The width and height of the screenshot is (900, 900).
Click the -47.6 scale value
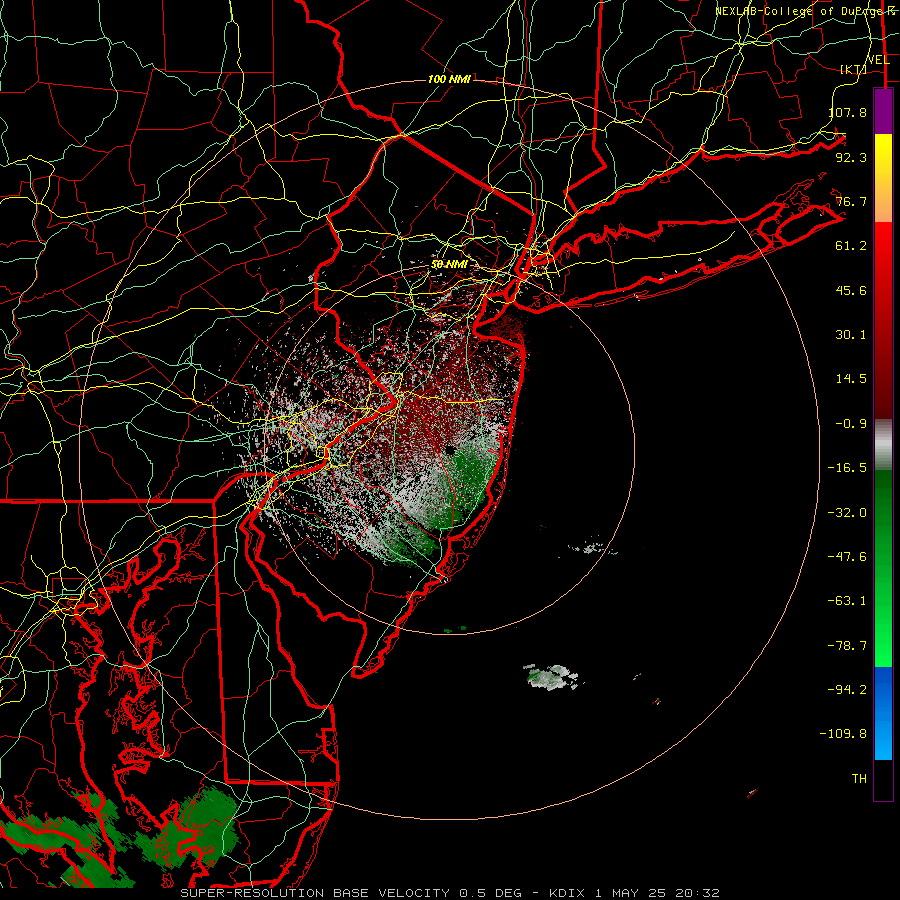(x=847, y=556)
